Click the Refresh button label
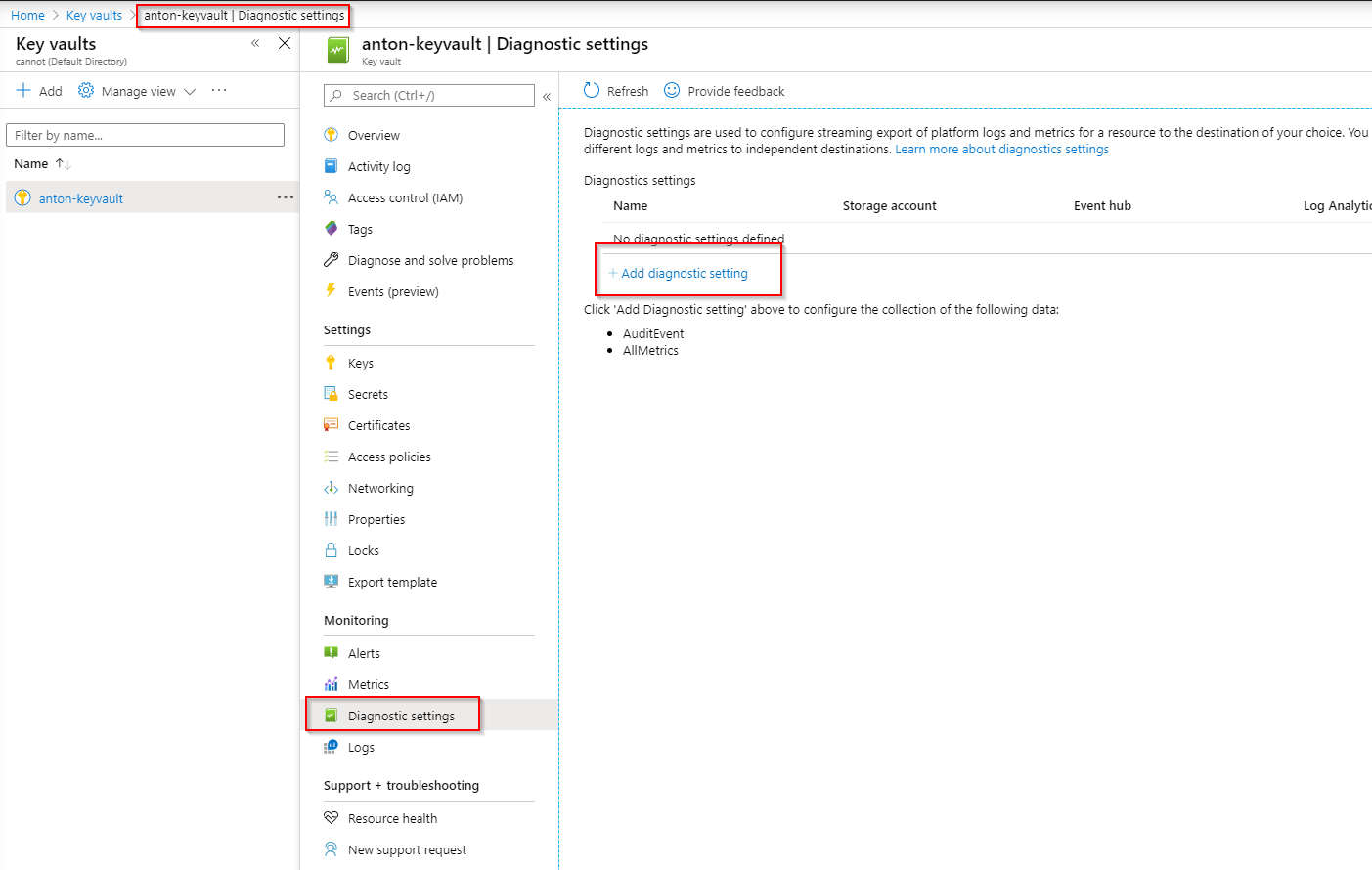 pos(628,91)
